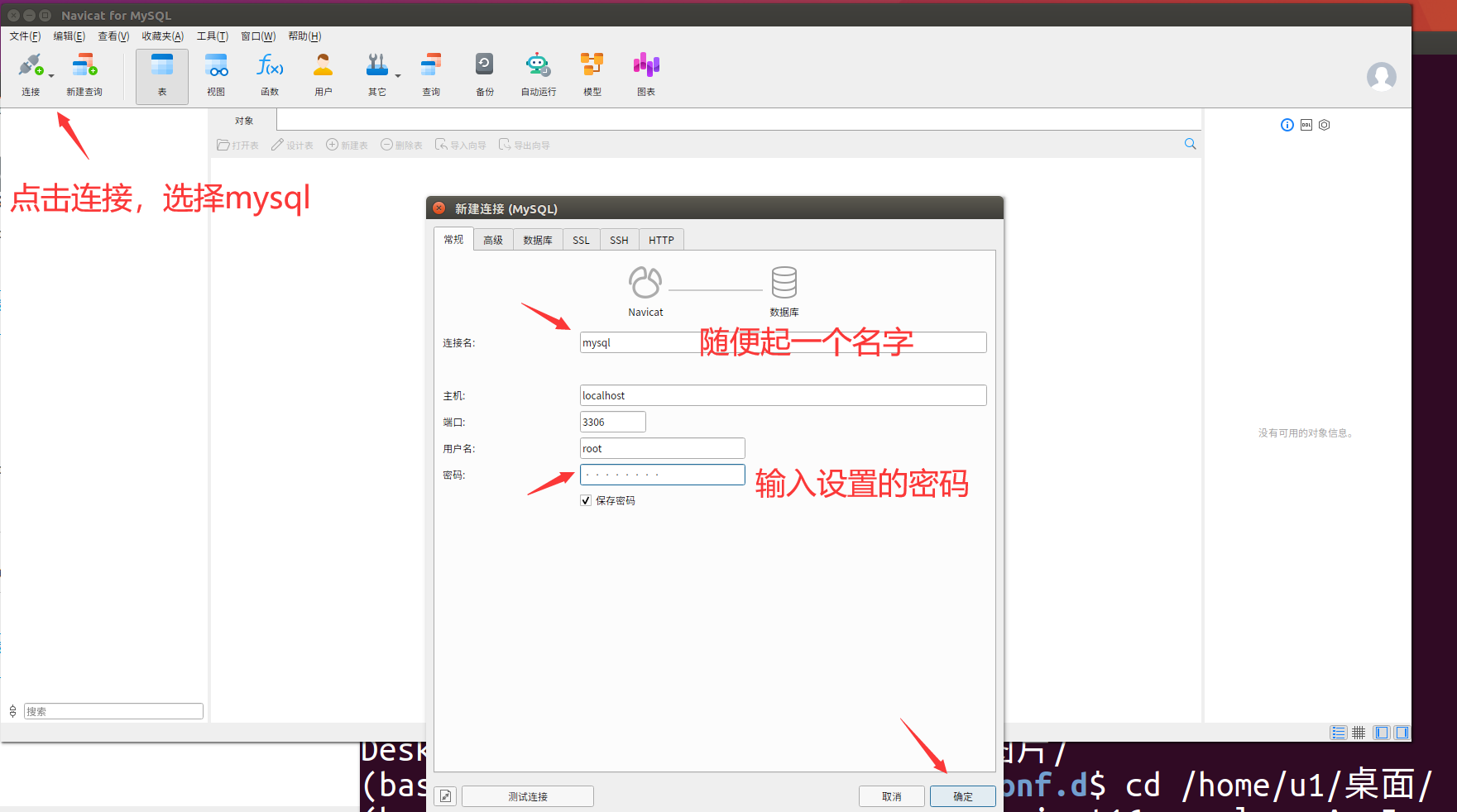Image resolution: width=1457 pixels, height=812 pixels.
Task: Click the hexagon preview icon in right panel
Action: [1325, 125]
